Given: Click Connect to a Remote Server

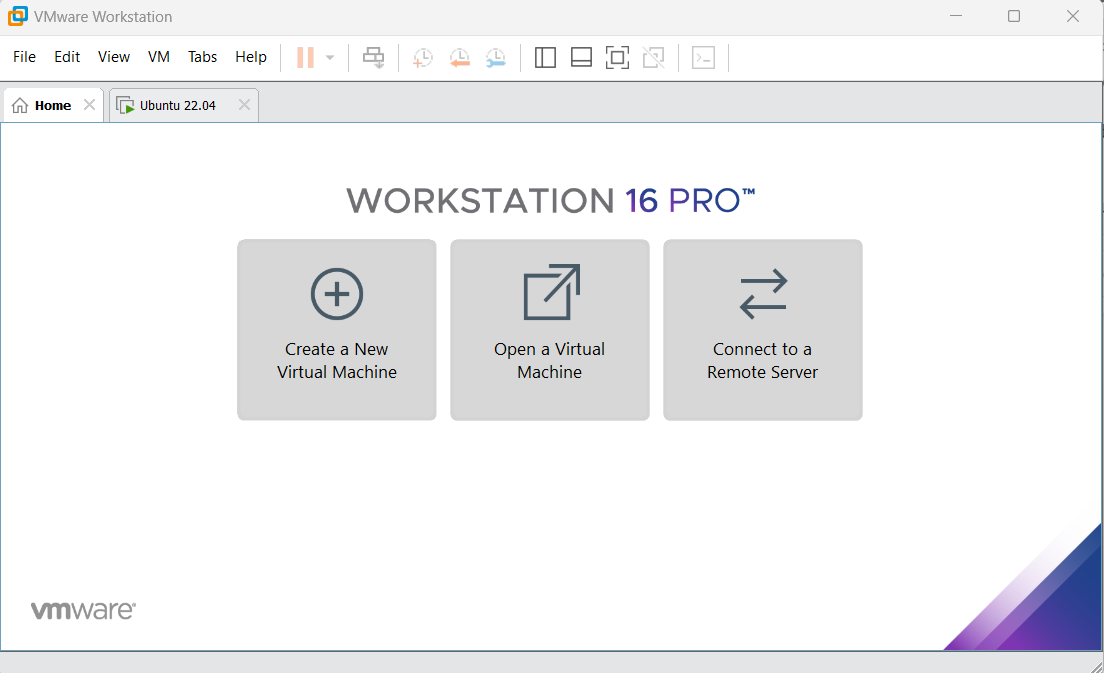Looking at the screenshot, I should [763, 329].
